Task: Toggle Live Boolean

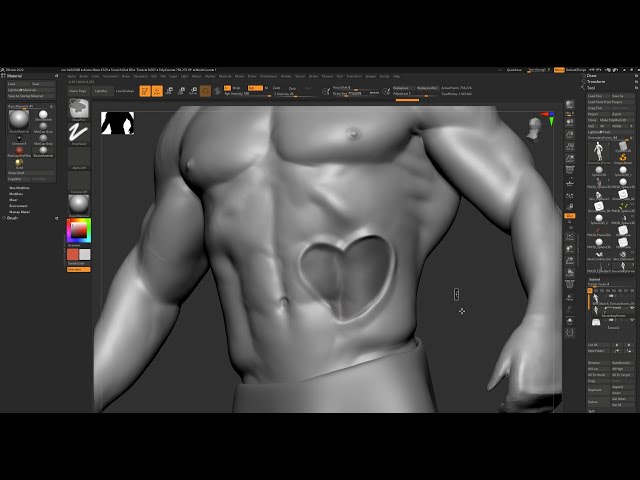Action: coord(125,91)
